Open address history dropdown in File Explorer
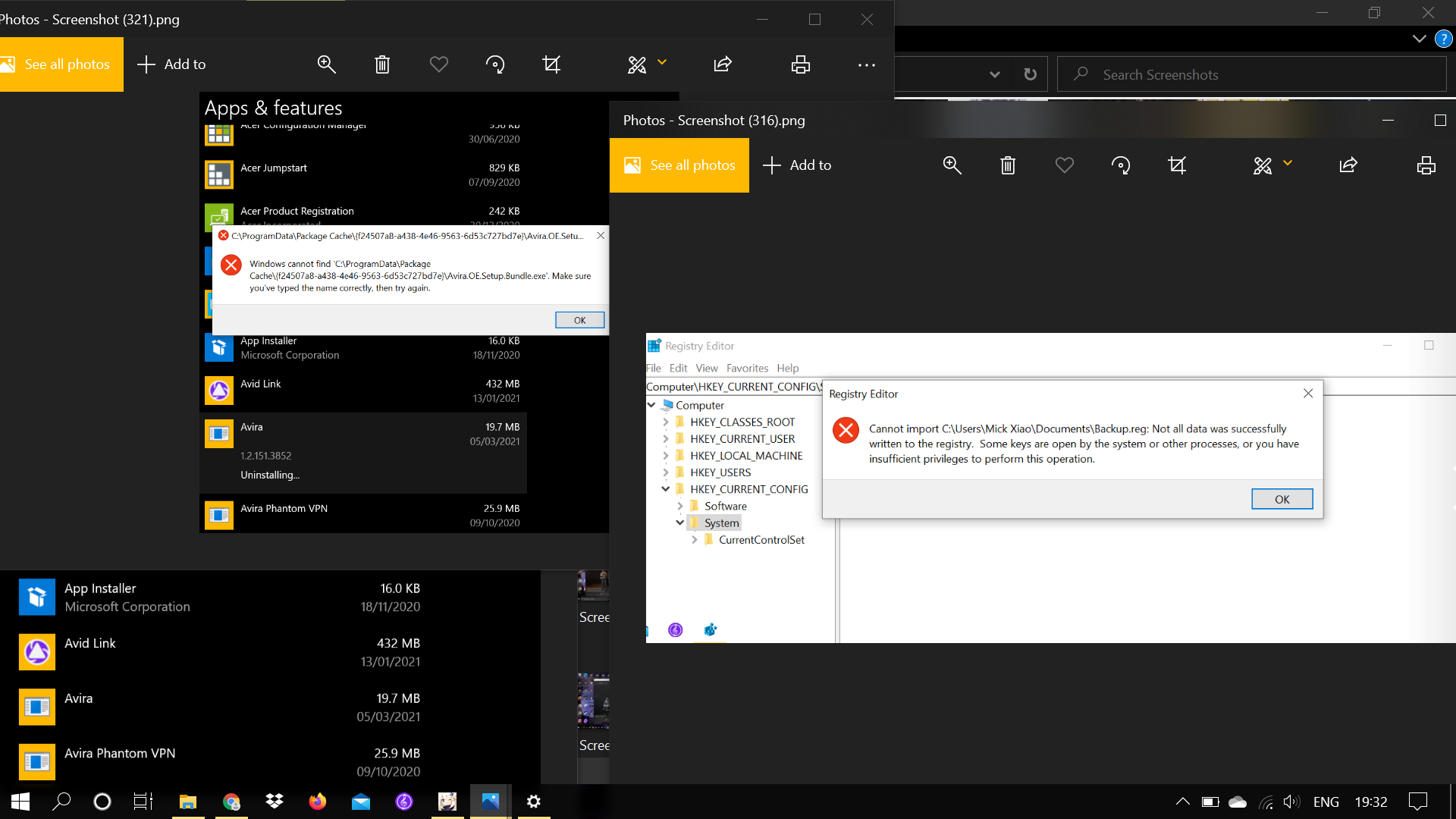 [x=995, y=74]
